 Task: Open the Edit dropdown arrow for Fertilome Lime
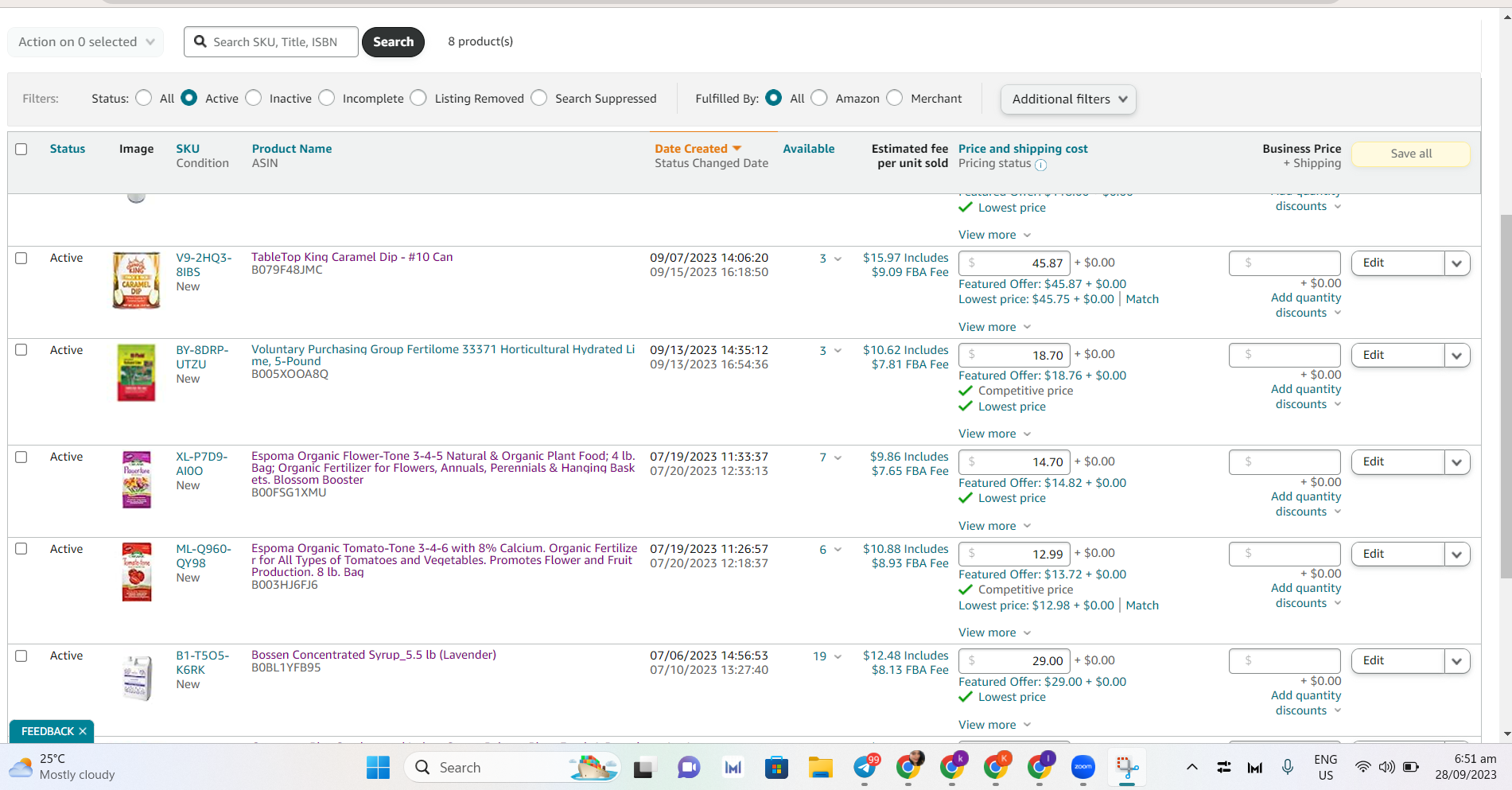(x=1456, y=356)
